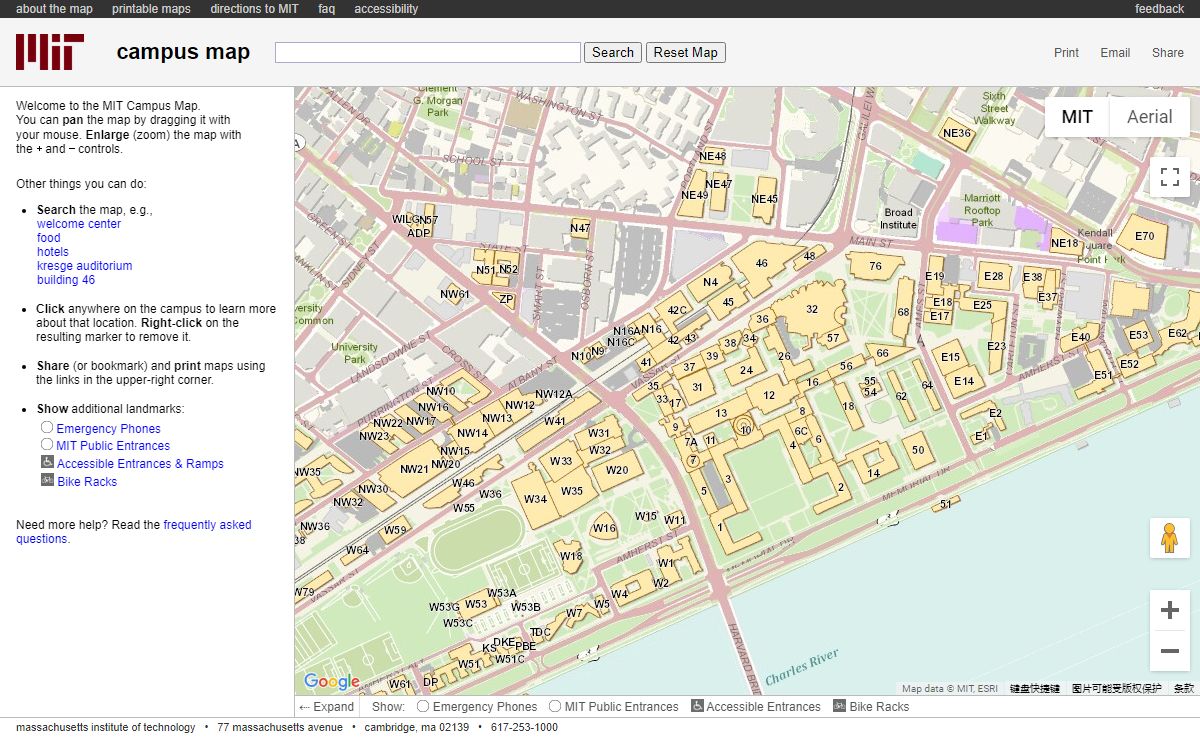Click the Broad Institute label on map
1200x740 pixels.
tap(898, 218)
